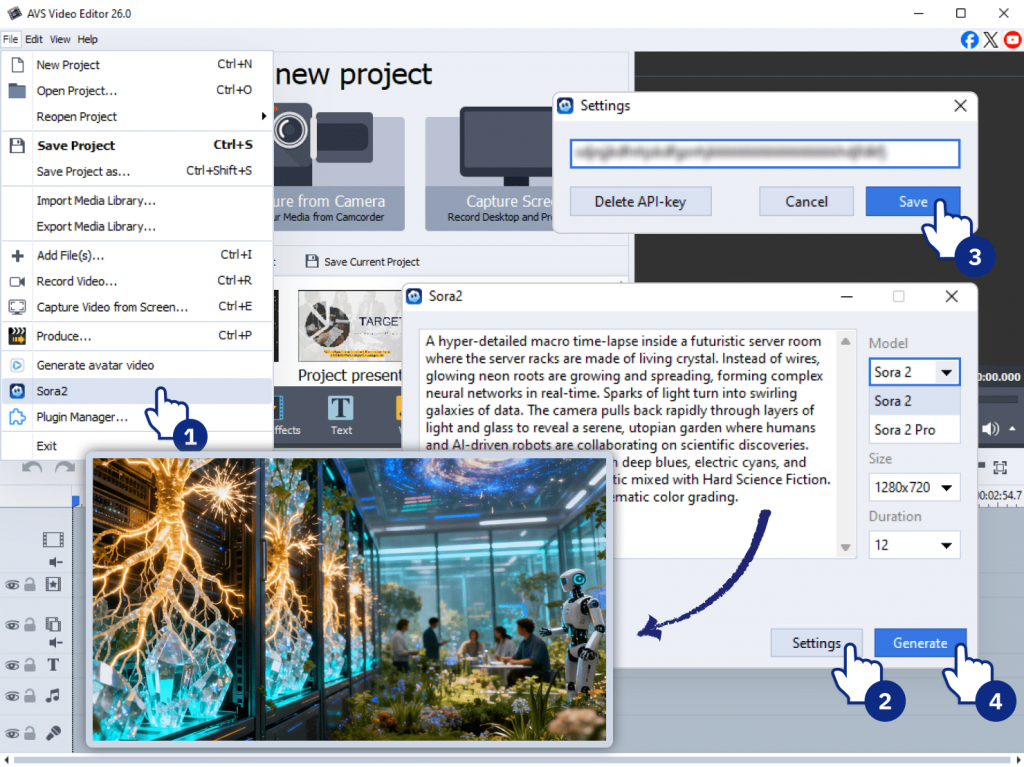The image size is (1024, 767).
Task: Click the Capture Video from Screen icon
Action: [x=17, y=307]
